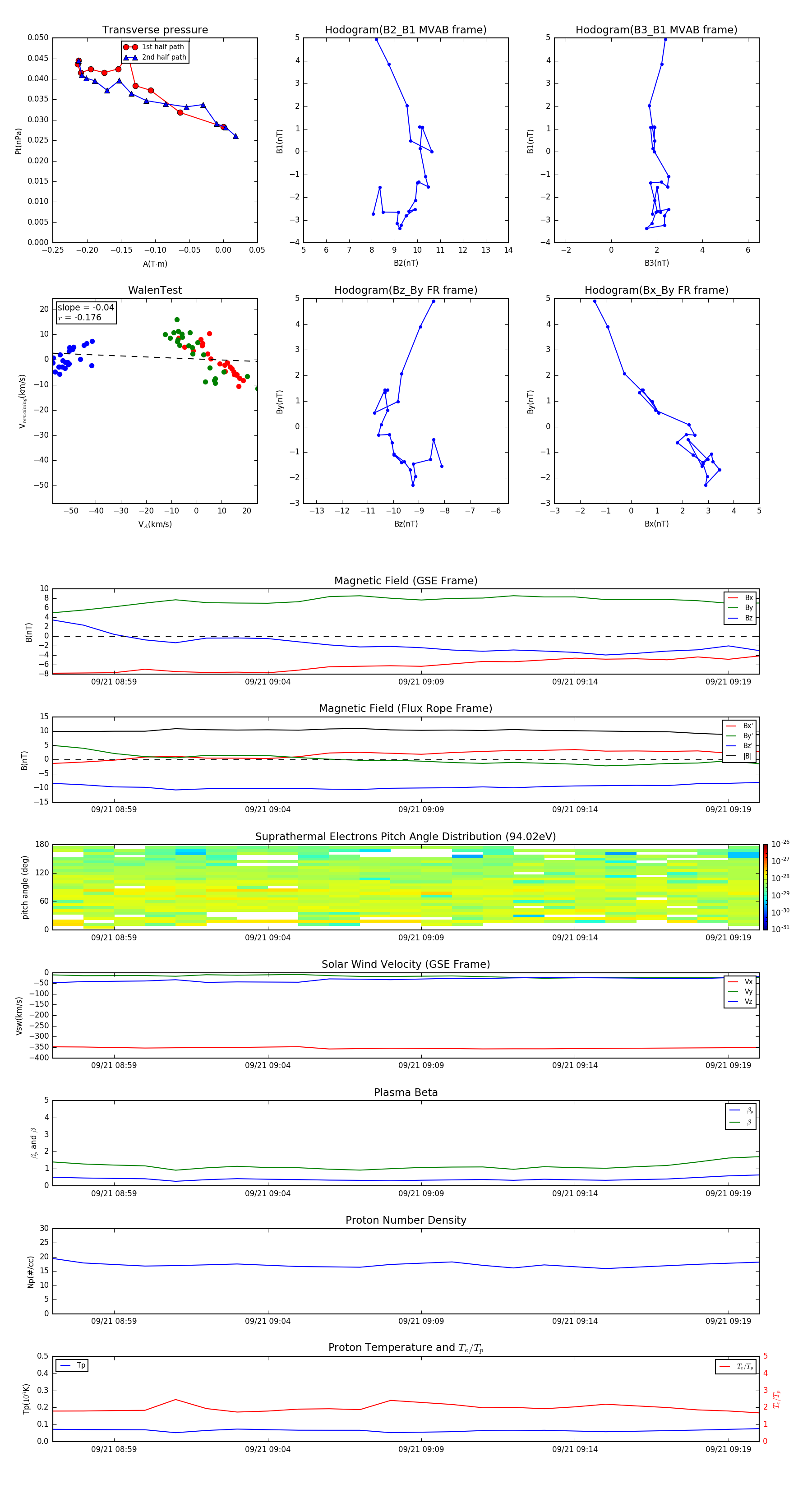Click the 'By' entry in GSE magnetic field legend
812x1489 pixels.
click(740, 607)
